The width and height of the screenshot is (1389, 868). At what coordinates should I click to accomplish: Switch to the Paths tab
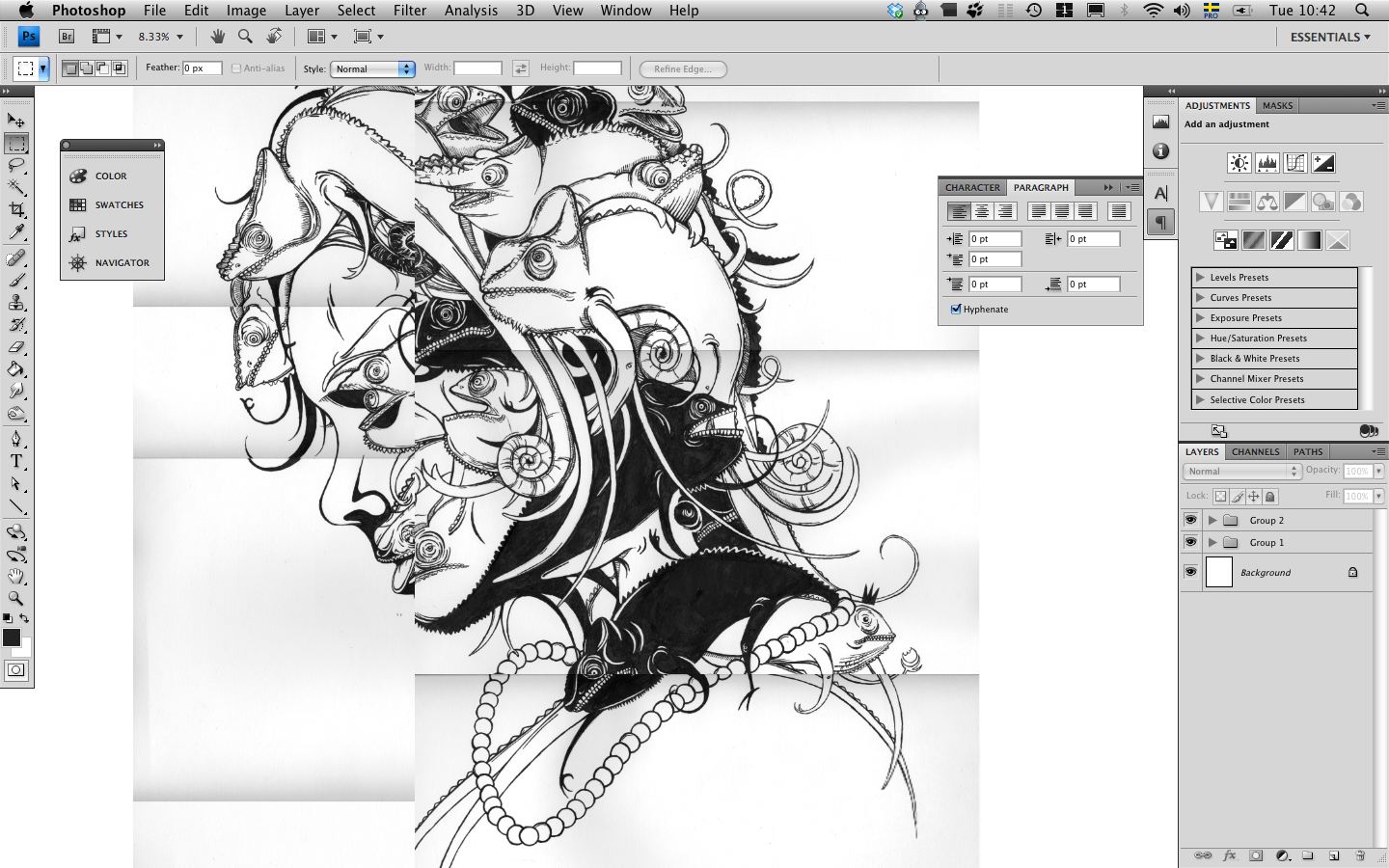click(1308, 451)
